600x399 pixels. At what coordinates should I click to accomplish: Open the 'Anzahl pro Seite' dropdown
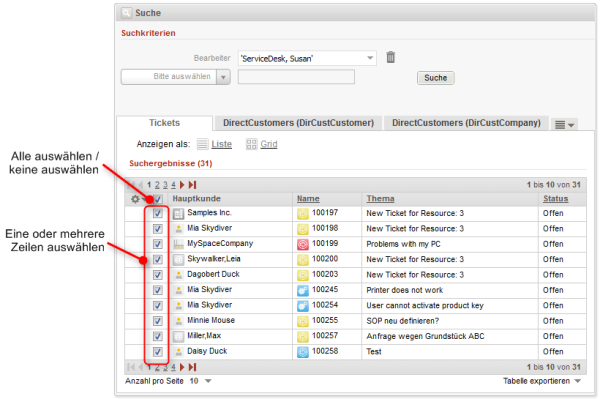[208, 381]
